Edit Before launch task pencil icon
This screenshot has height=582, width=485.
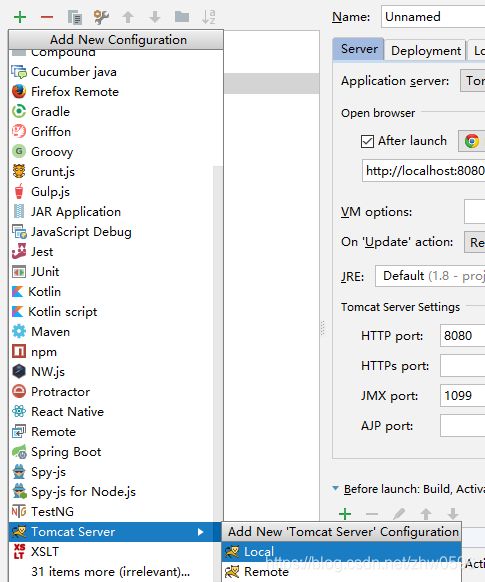(399, 514)
